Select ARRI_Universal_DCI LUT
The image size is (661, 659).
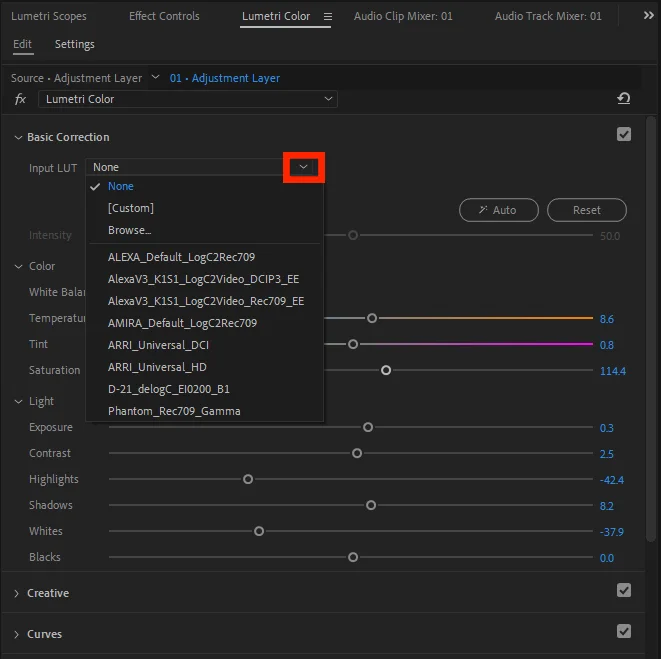[x=204, y=345]
